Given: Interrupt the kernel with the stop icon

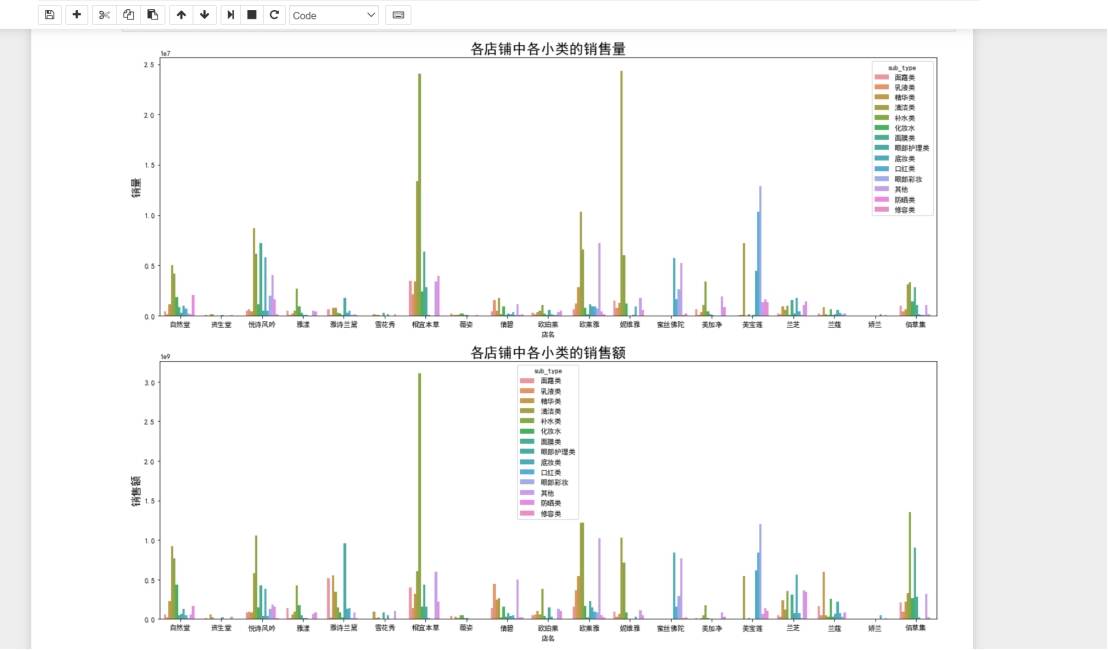Looking at the screenshot, I should 252,15.
